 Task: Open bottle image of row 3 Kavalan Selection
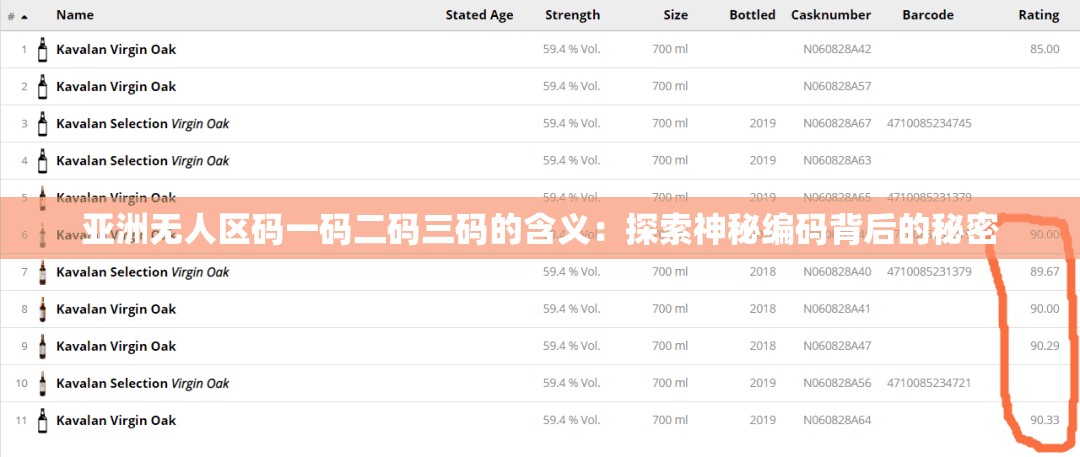coord(42,123)
